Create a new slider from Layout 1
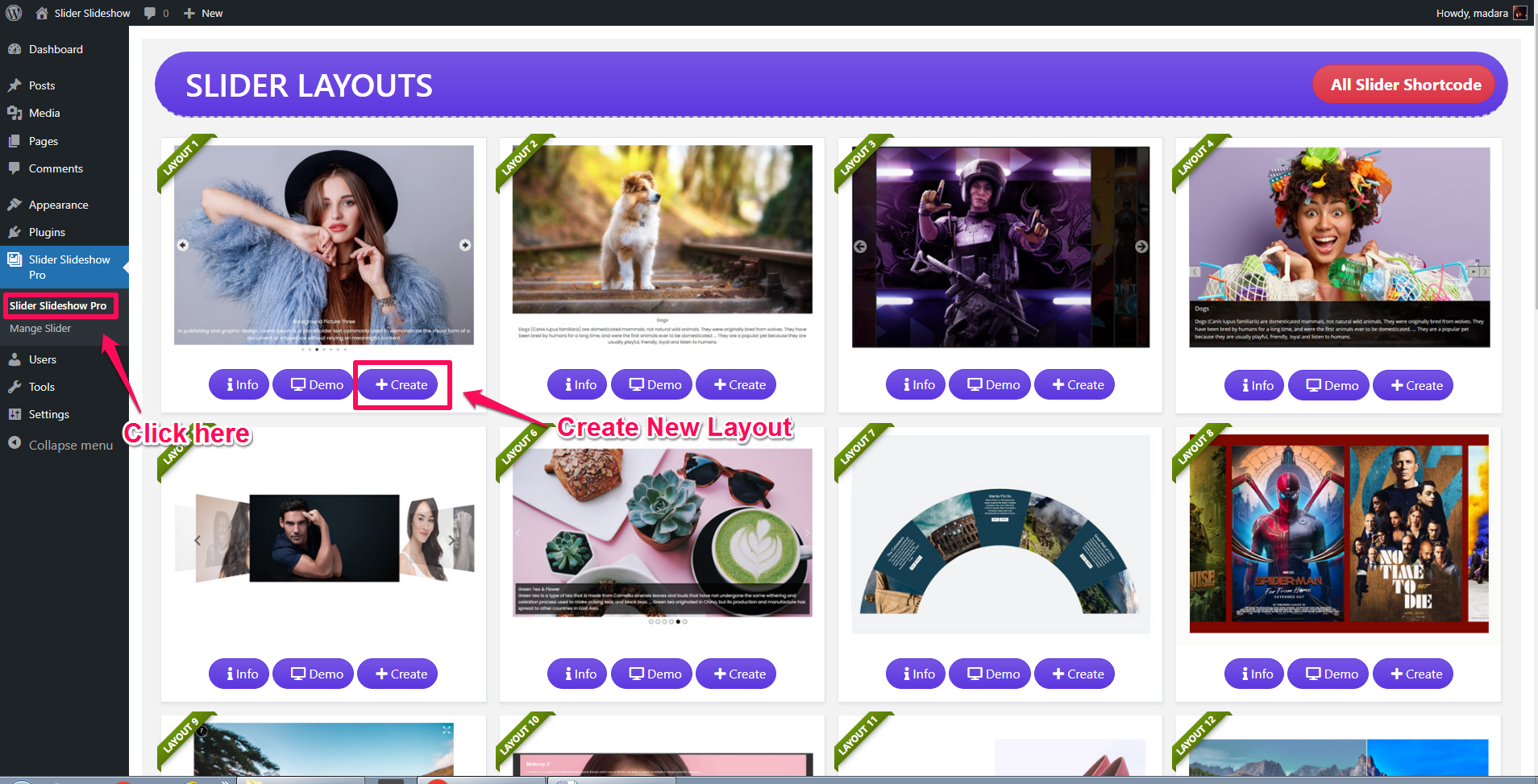The height and width of the screenshot is (784, 1538). click(x=401, y=384)
